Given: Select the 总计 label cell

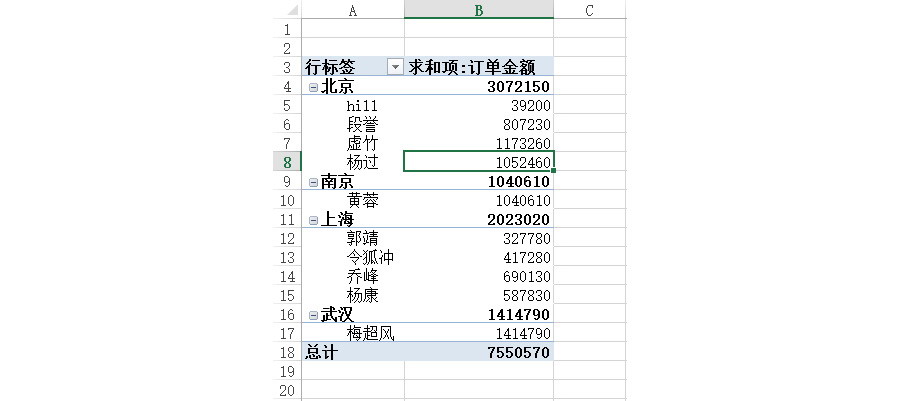Looking at the screenshot, I should coord(352,352).
